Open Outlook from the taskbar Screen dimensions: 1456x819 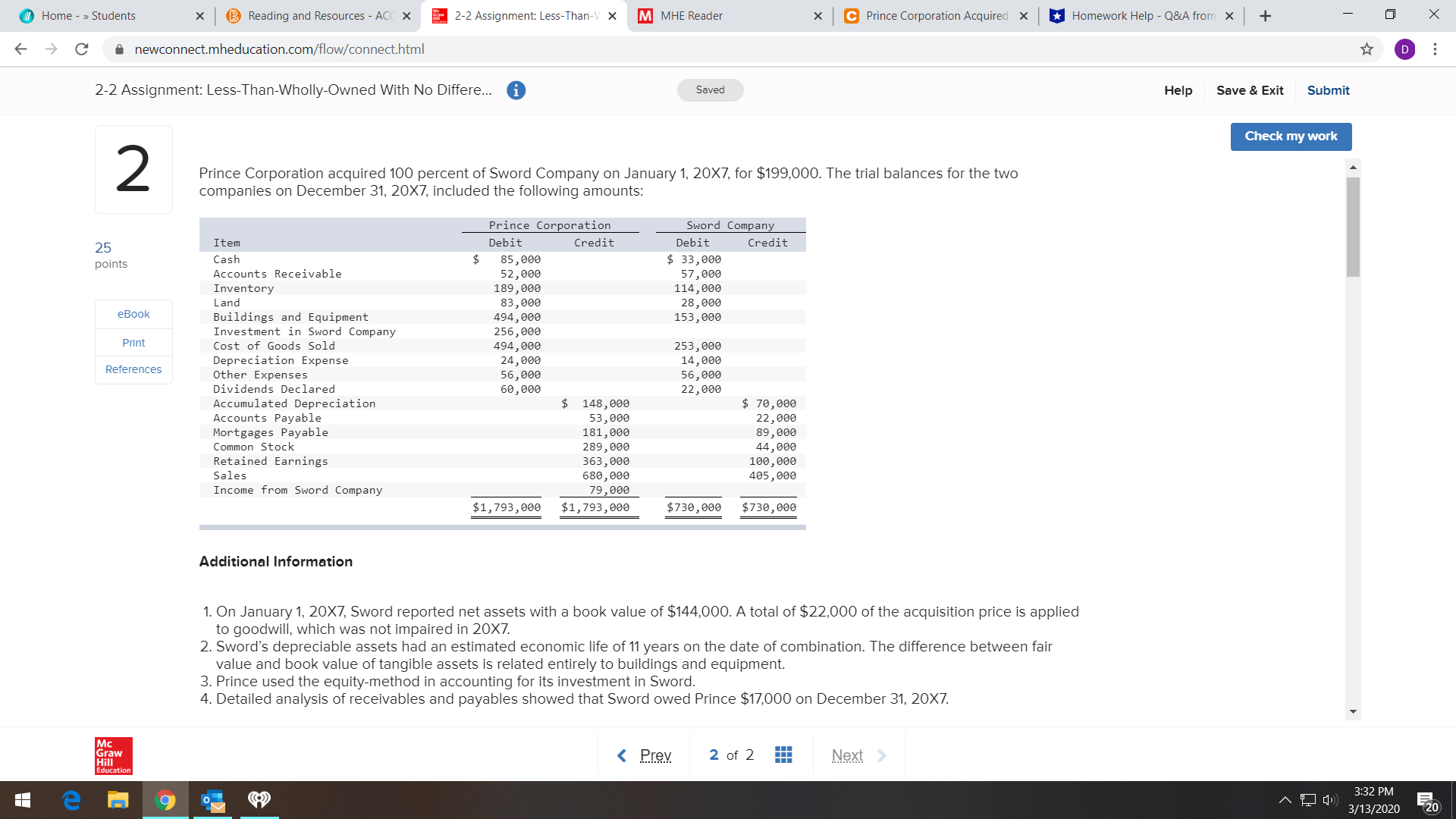(x=213, y=800)
